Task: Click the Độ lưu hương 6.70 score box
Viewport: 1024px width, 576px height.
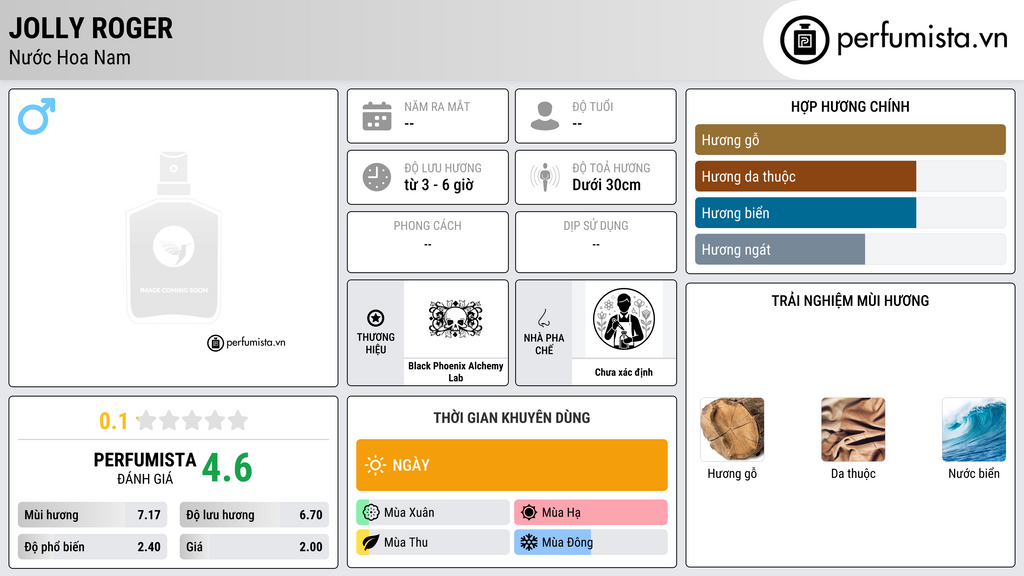Action: tap(254, 515)
